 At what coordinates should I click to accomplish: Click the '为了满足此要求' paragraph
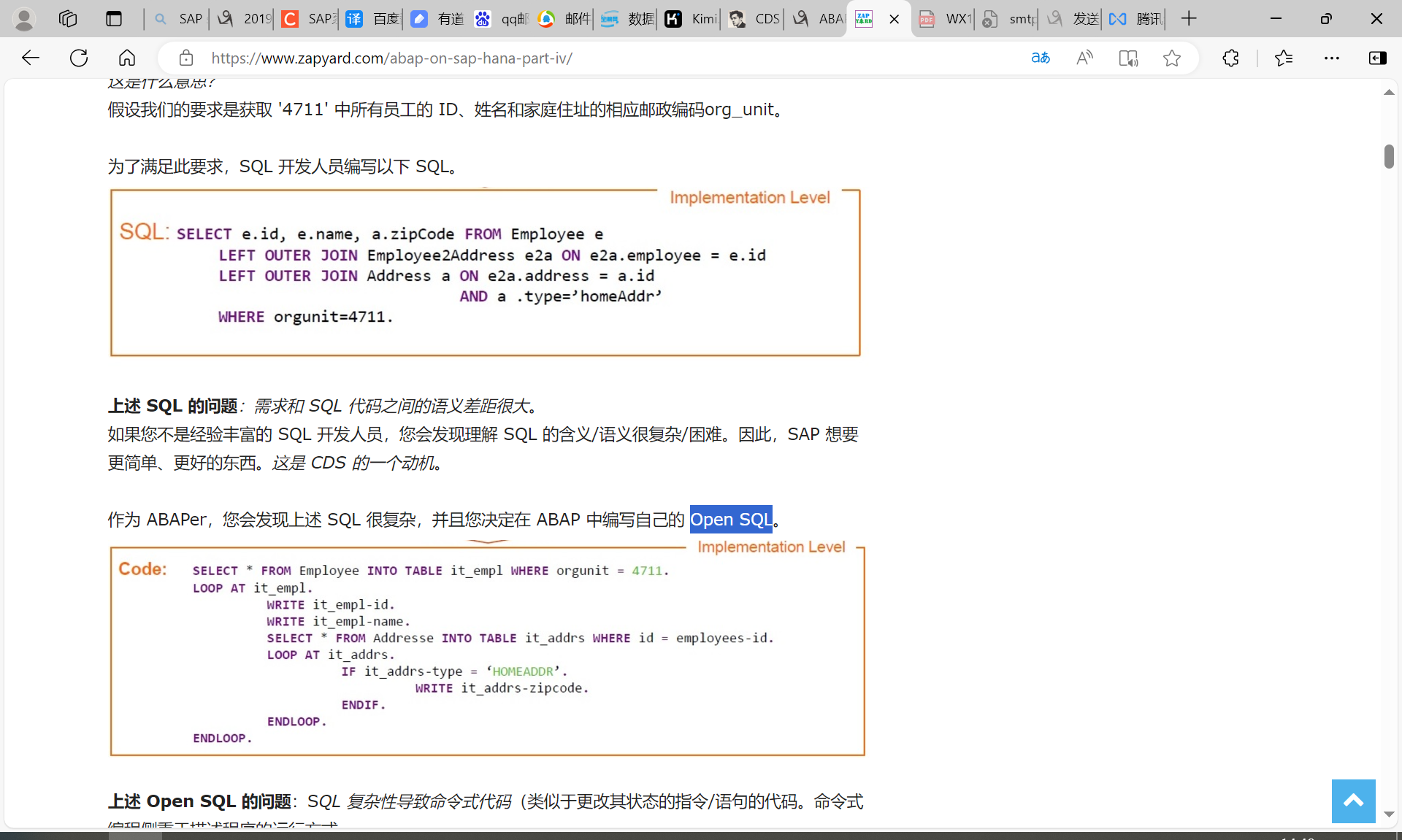coord(286,166)
